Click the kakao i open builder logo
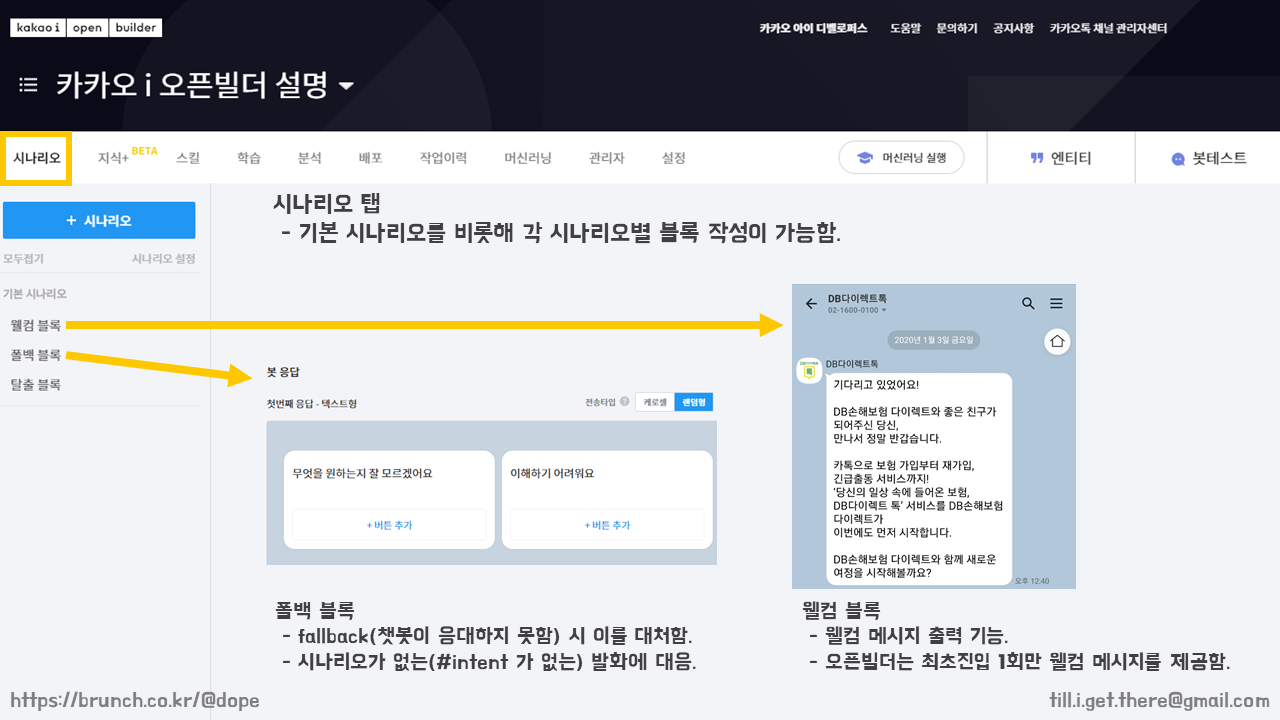The image size is (1280, 720). point(86,28)
